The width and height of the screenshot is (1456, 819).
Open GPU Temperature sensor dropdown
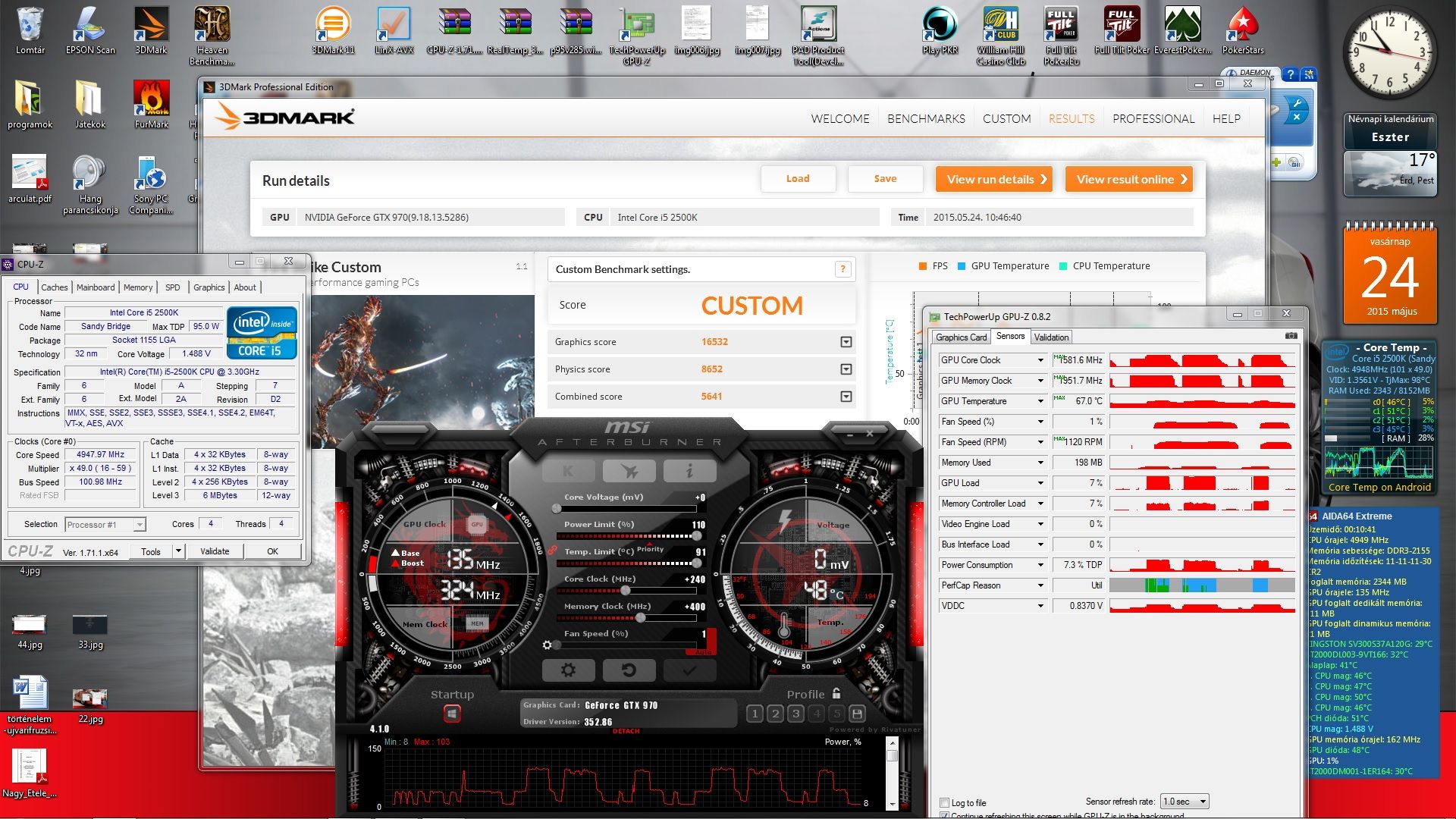1040,401
